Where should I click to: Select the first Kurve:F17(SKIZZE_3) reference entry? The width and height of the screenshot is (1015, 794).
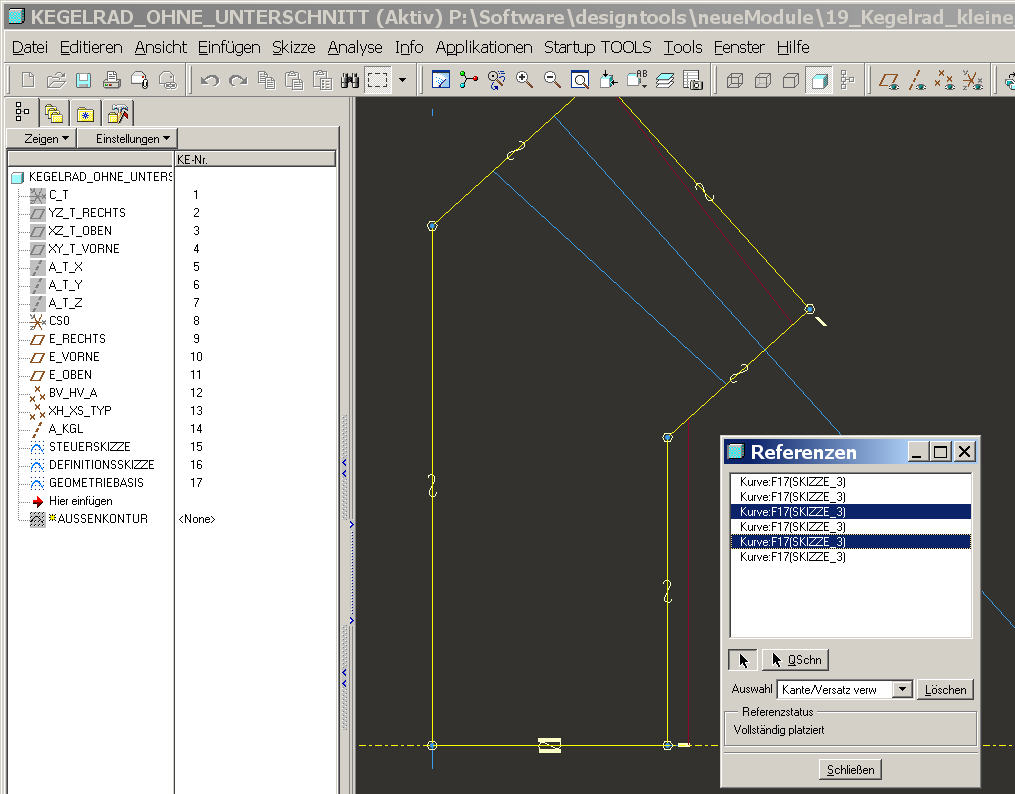coord(793,482)
